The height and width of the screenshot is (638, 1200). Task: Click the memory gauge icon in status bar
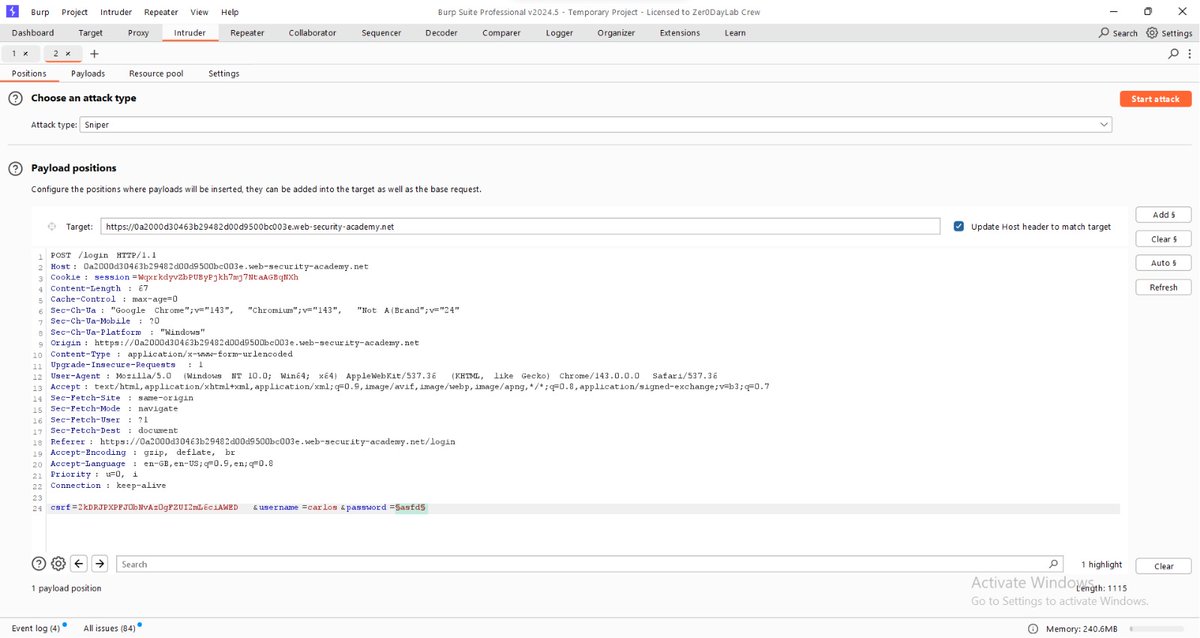[x=1033, y=628]
